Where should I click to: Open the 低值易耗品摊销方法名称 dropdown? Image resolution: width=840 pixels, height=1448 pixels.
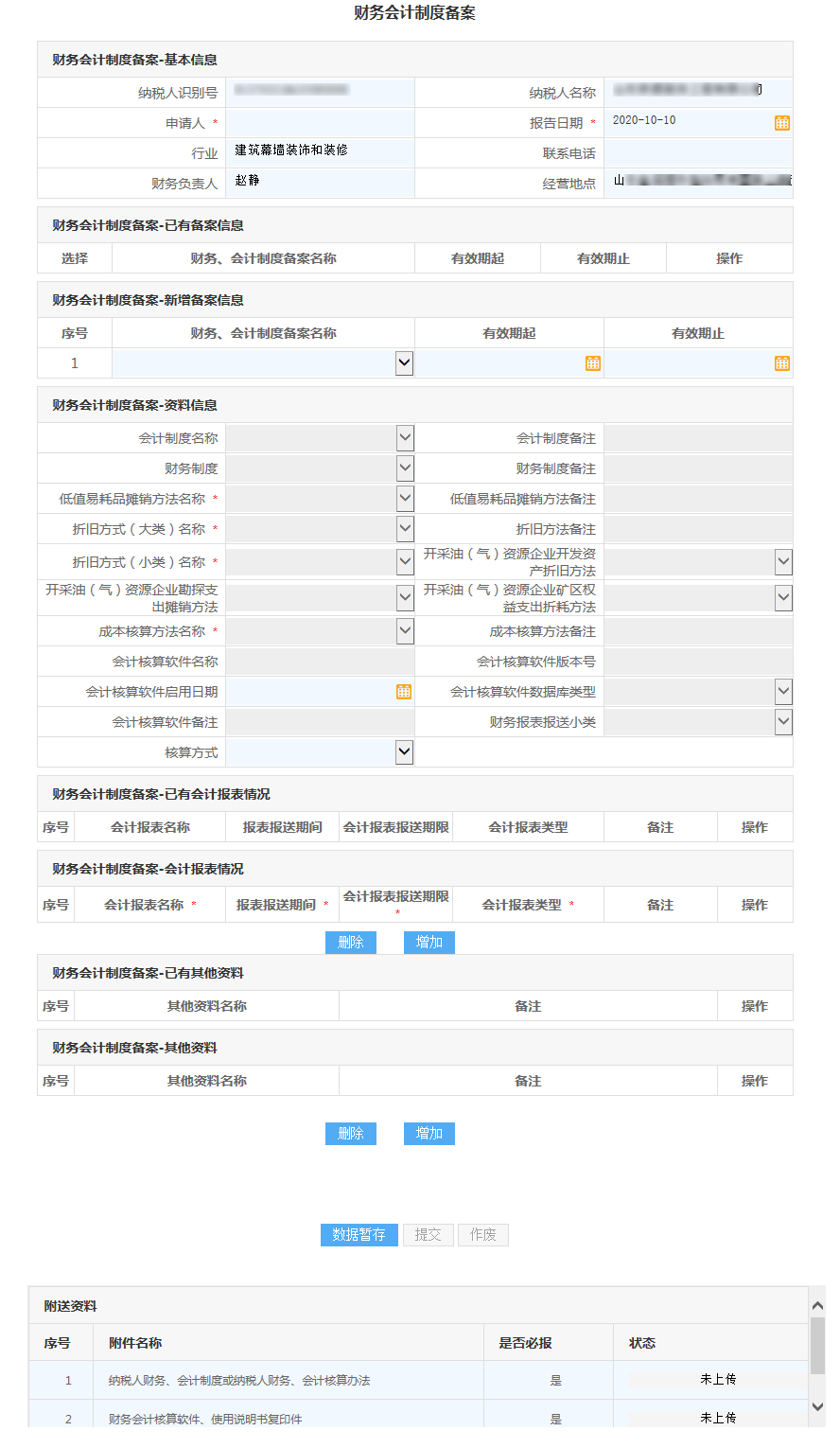pos(405,498)
